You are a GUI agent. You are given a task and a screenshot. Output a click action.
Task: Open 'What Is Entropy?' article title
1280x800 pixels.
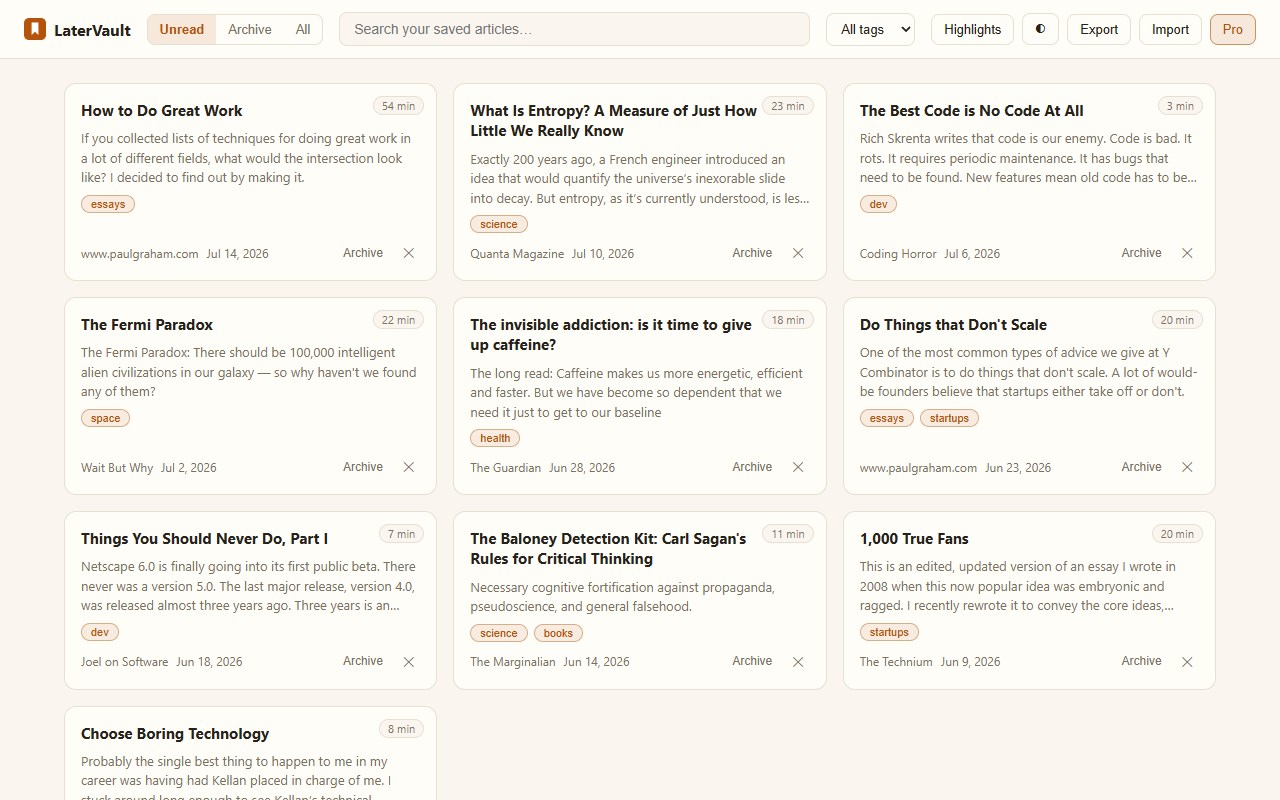click(614, 121)
